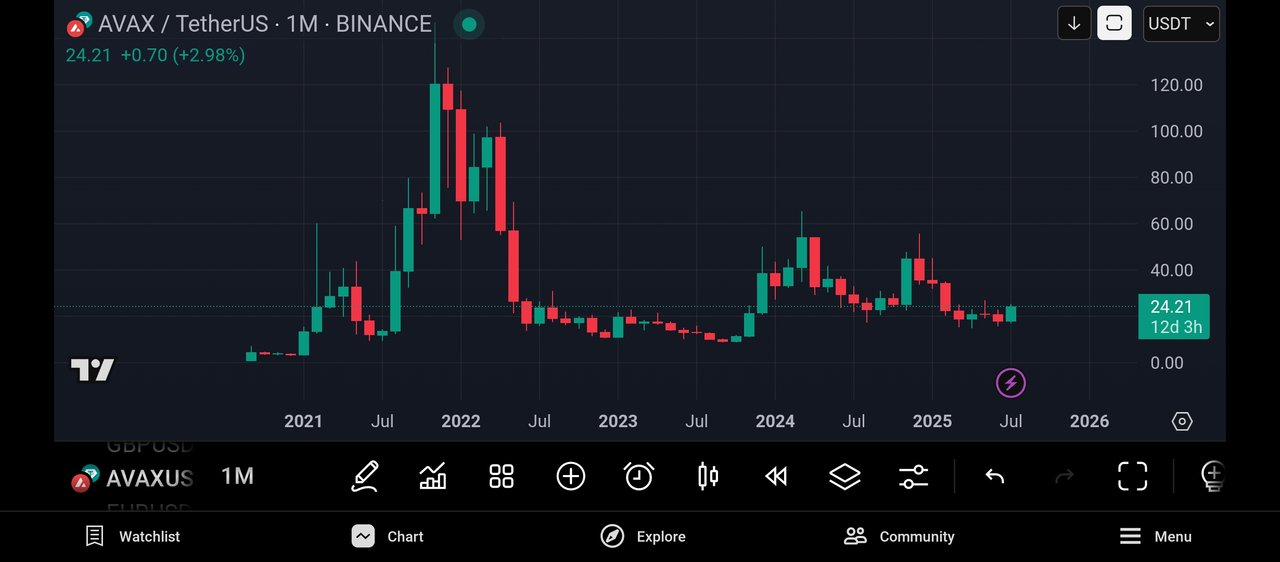Click the purple lightning bolt event marker
1280x562 pixels.
[x=1011, y=383]
